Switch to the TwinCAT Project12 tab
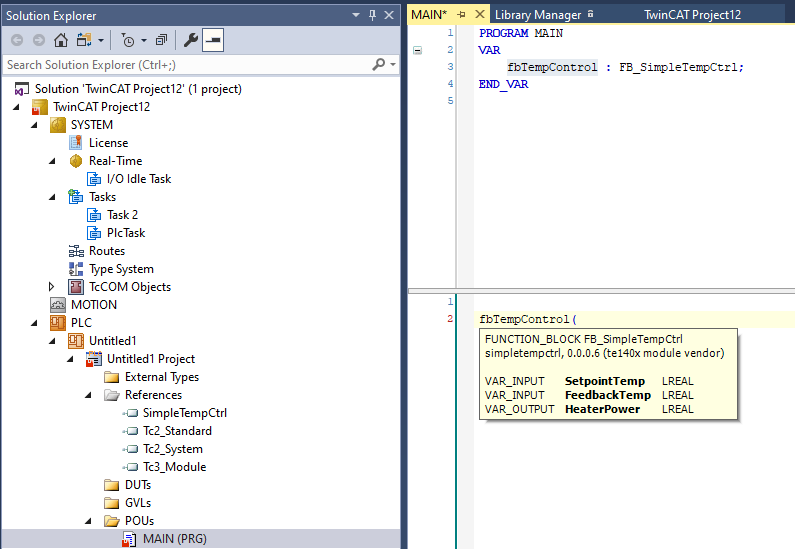 point(692,15)
